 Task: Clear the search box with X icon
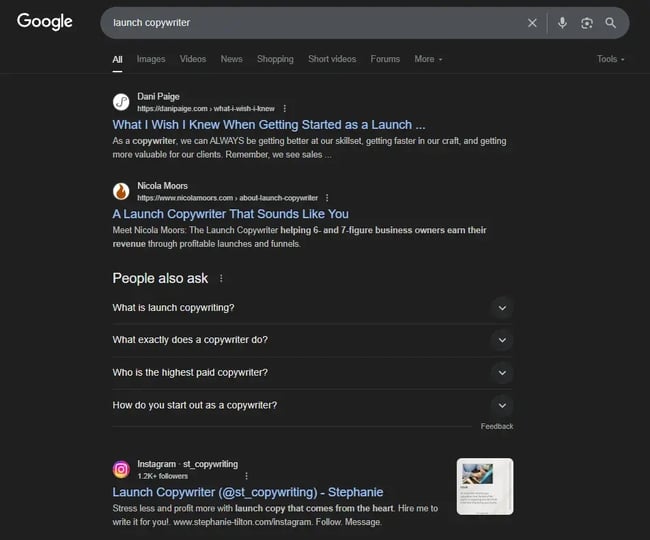pos(532,23)
